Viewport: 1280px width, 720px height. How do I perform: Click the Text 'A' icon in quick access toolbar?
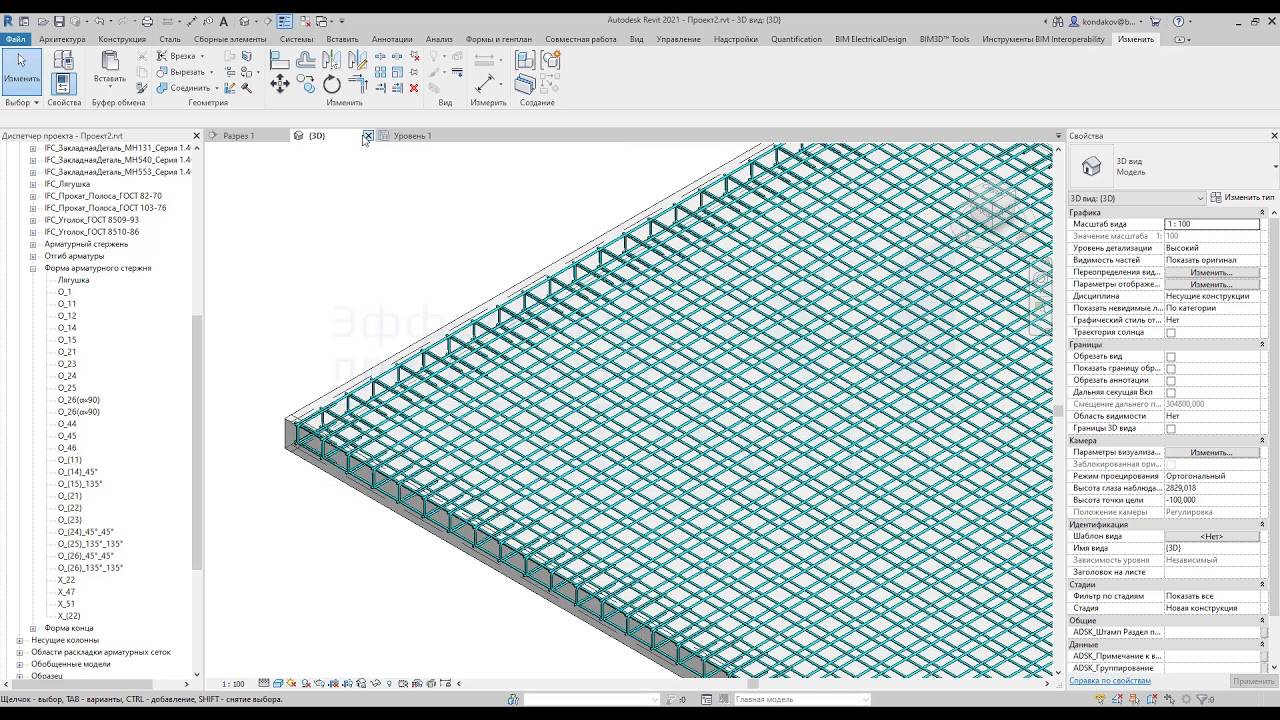(x=224, y=21)
